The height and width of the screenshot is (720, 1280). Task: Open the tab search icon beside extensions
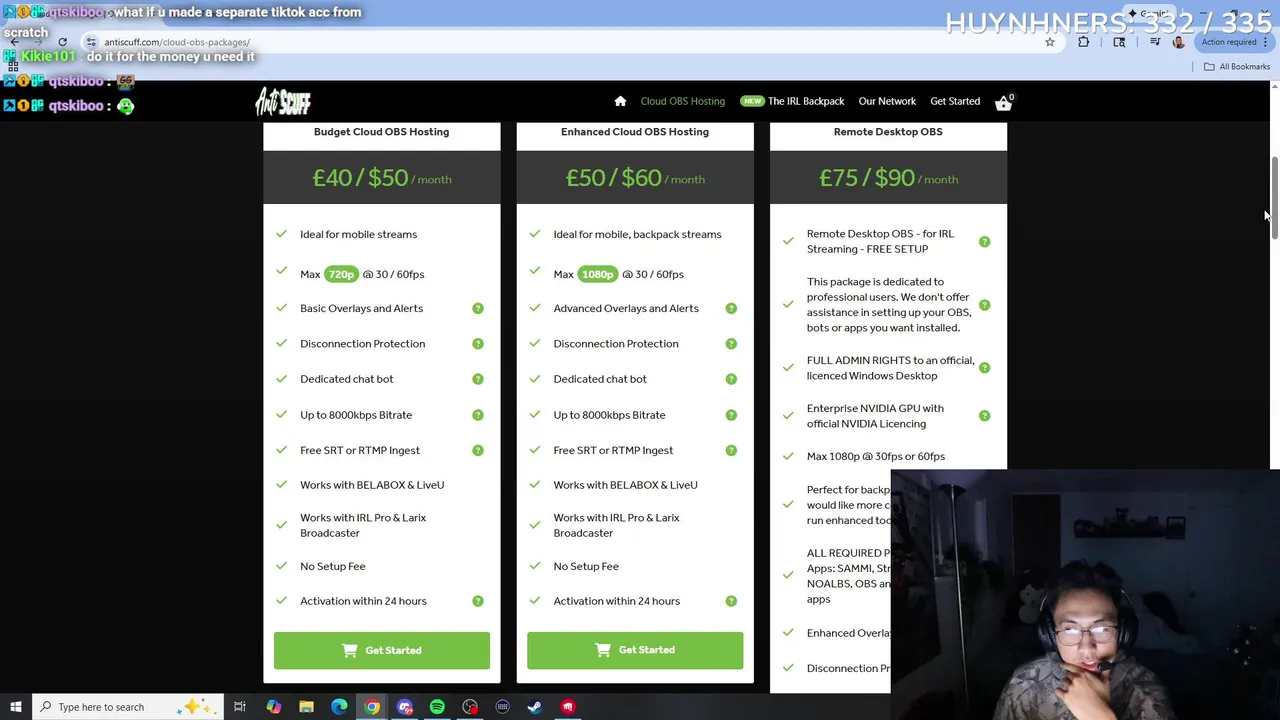tap(1119, 42)
